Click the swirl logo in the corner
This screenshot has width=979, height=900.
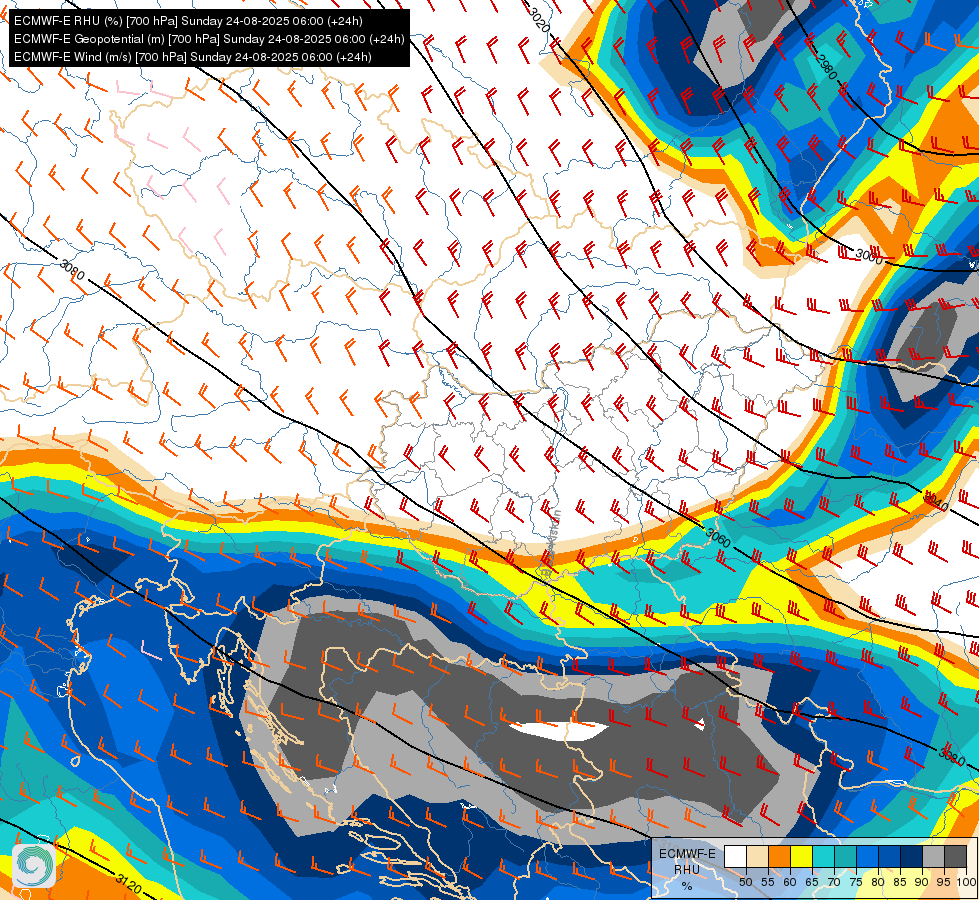pyautogui.click(x=33, y=865)
